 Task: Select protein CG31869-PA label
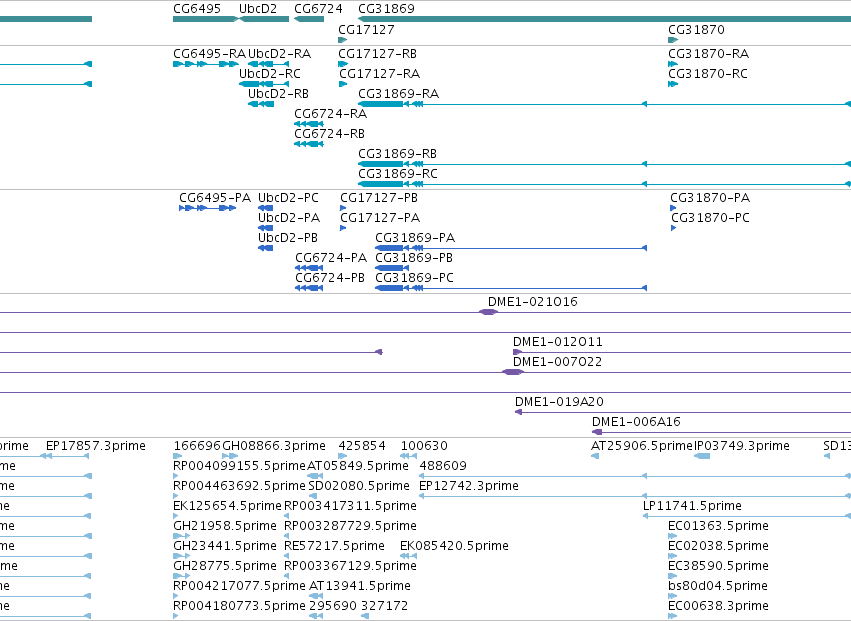pyautogui.click(x=415, y=238)
